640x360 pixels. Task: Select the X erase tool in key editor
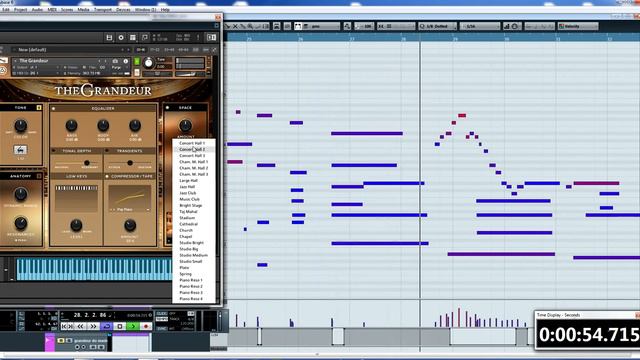pos(235,26)
